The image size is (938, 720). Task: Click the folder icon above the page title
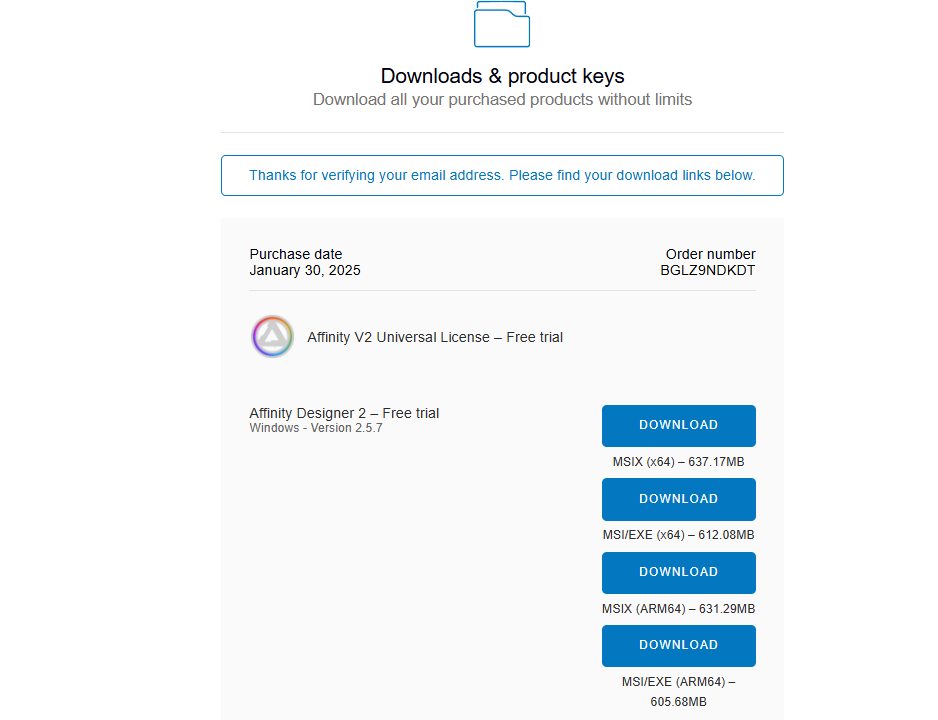click(502, 24)
